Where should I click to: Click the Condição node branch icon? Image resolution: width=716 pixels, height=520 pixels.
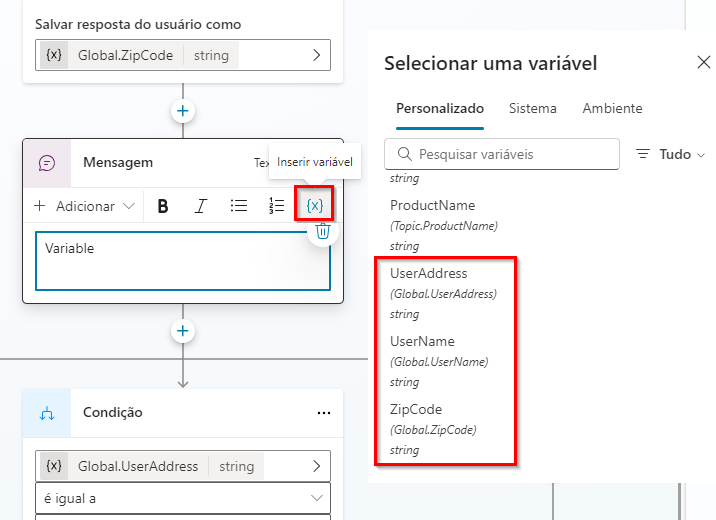pos(47,413)
